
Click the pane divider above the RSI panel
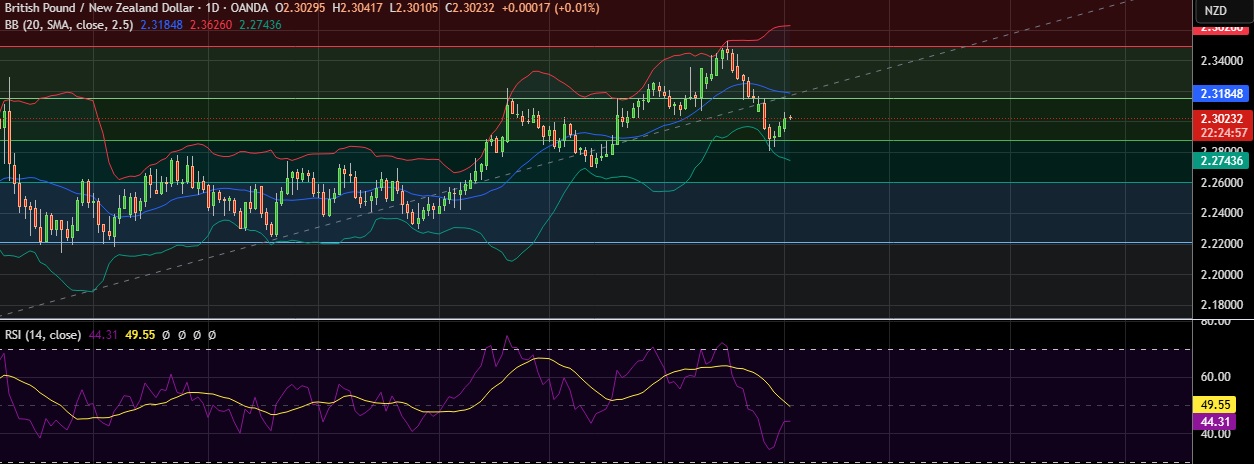(x=600, y=320)
